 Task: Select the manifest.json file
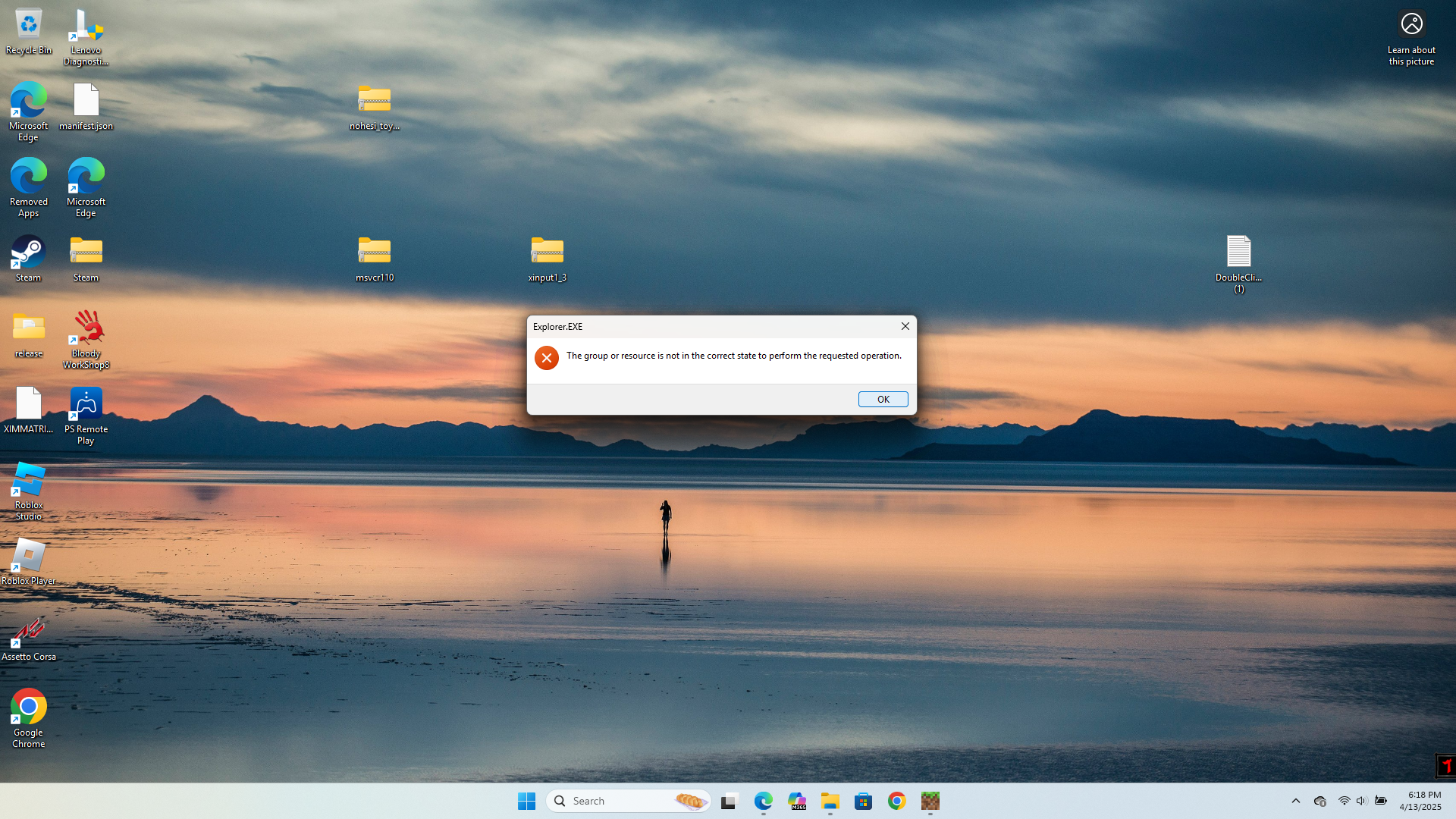coord(86,101)
